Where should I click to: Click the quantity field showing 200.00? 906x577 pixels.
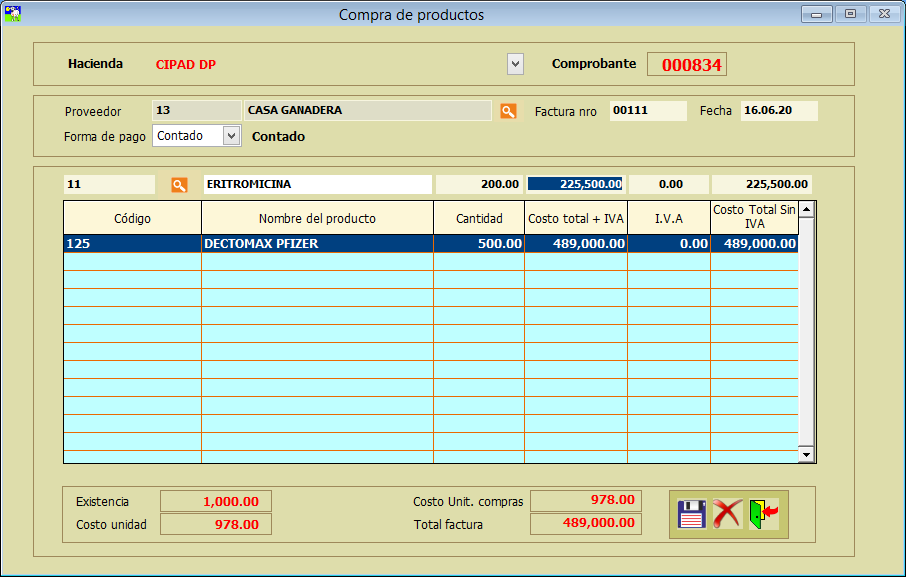point(479,185)
